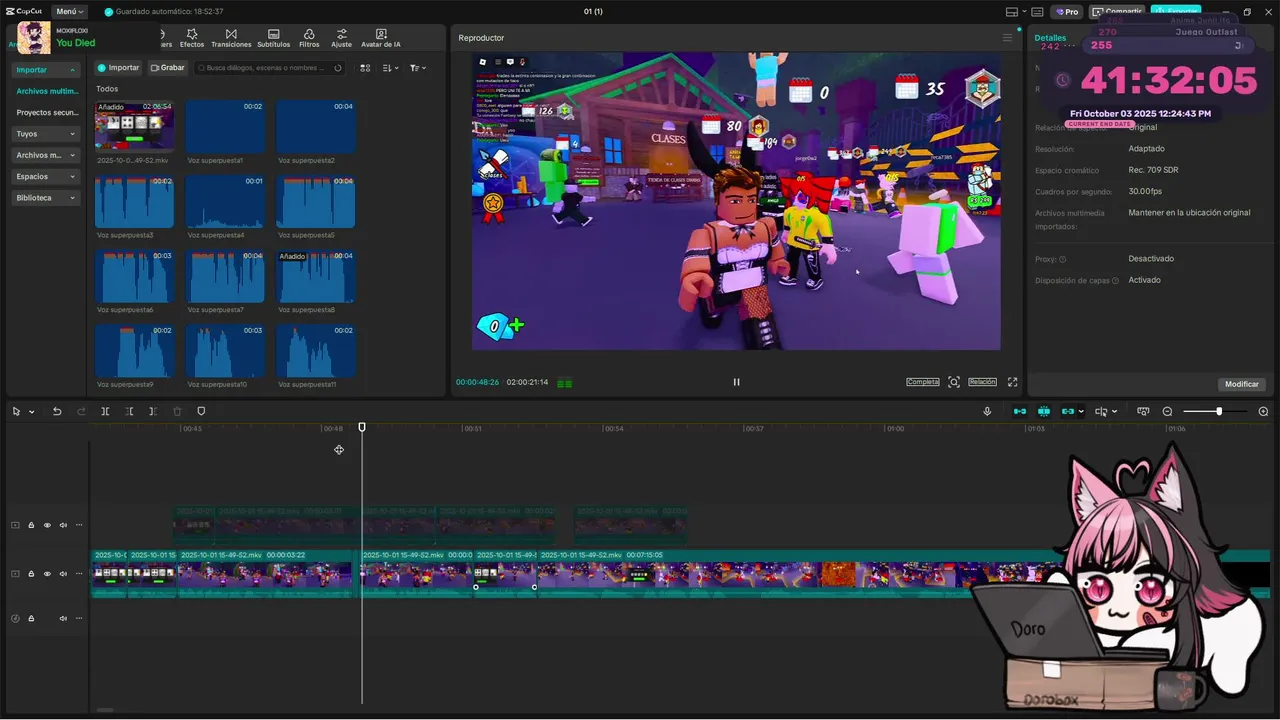Click the Pro button in title bar
Screen dimensions: 1280x720
click(x=1066, y=12)
